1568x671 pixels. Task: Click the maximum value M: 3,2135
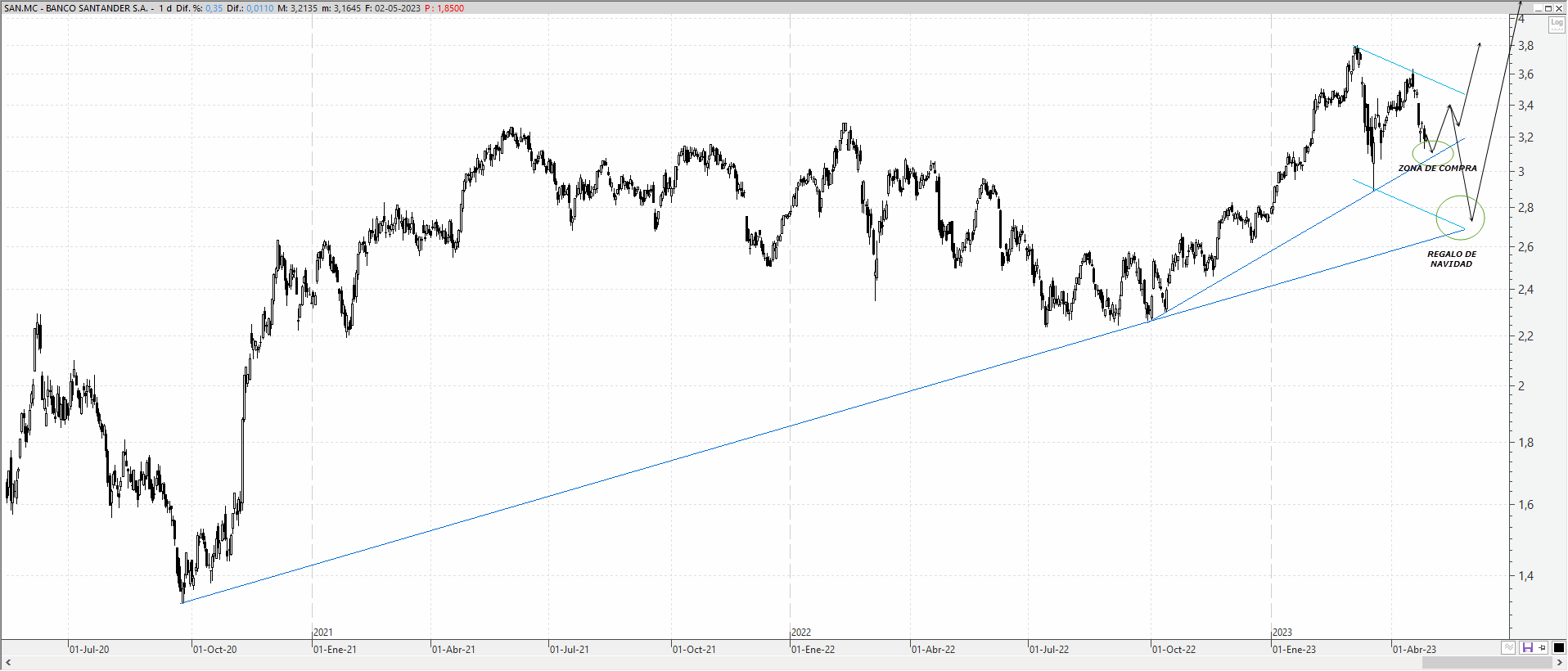pyautogui.click(x=297, y=8)
